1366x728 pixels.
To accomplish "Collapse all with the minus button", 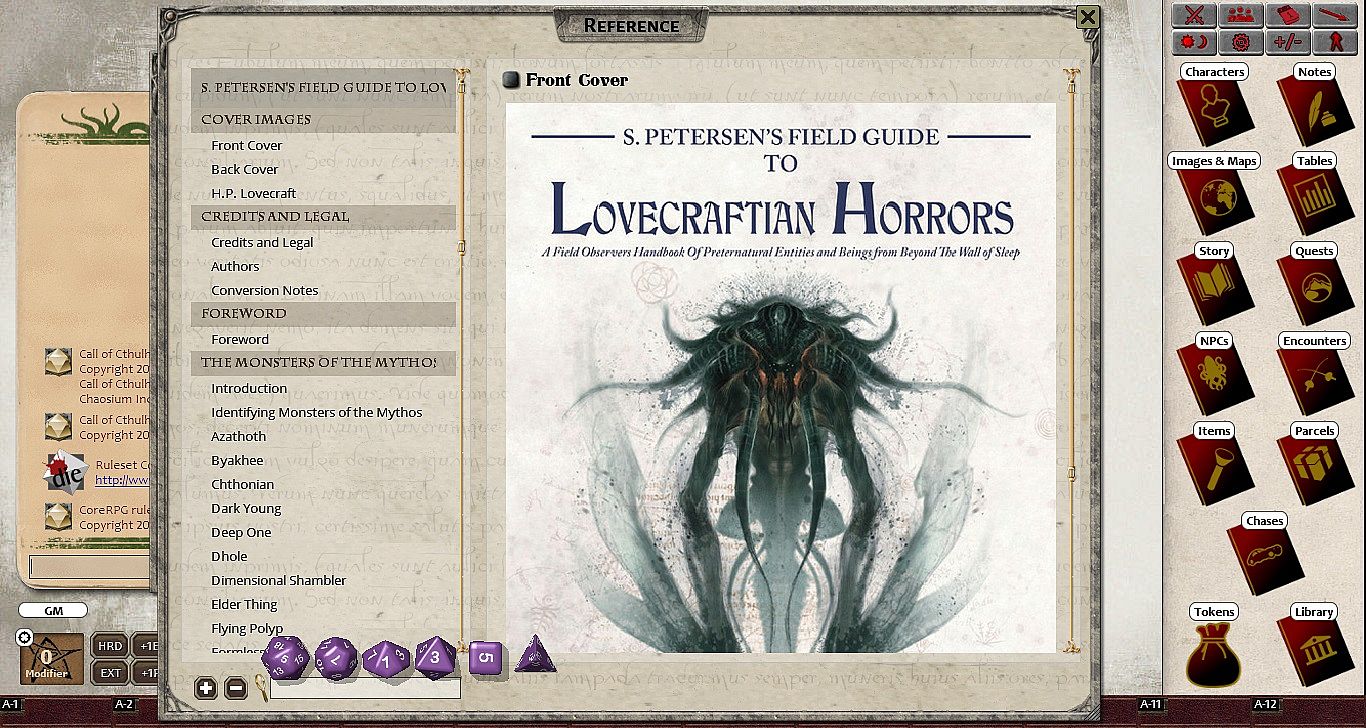I will coord(236,688).
